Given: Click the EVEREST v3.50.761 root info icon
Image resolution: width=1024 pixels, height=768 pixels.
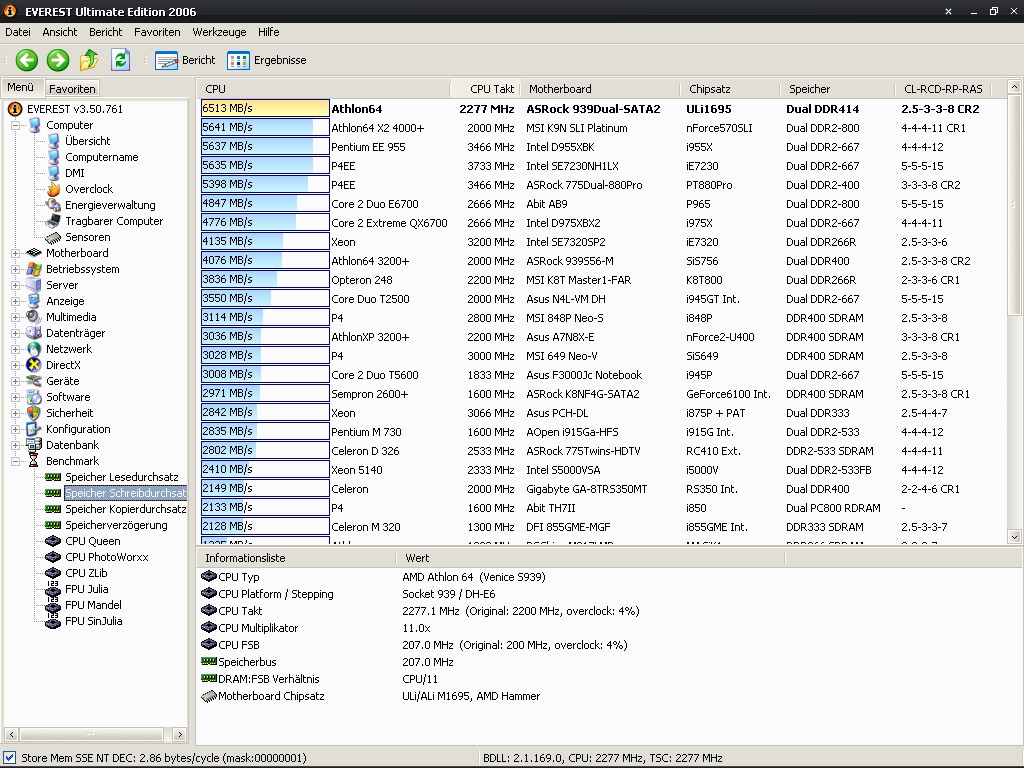Looking at the screenshot, I should click(x=15, y=109).
